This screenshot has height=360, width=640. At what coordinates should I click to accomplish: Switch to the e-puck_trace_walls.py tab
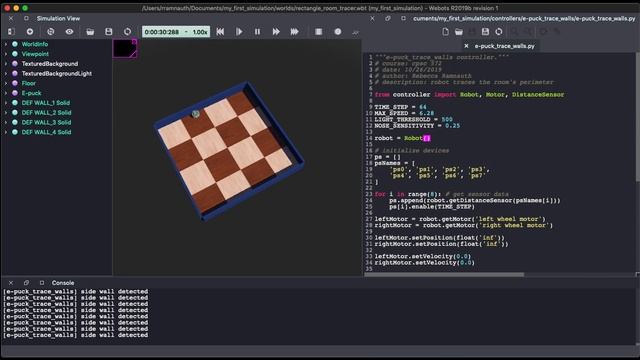tap(504, 46)
